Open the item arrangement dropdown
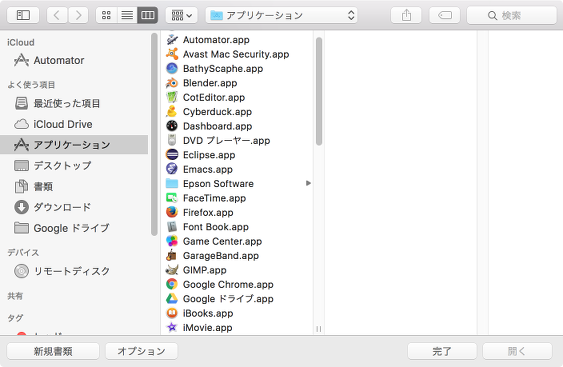The width and height of the screenshot is (563, 367). pos(181,15)
